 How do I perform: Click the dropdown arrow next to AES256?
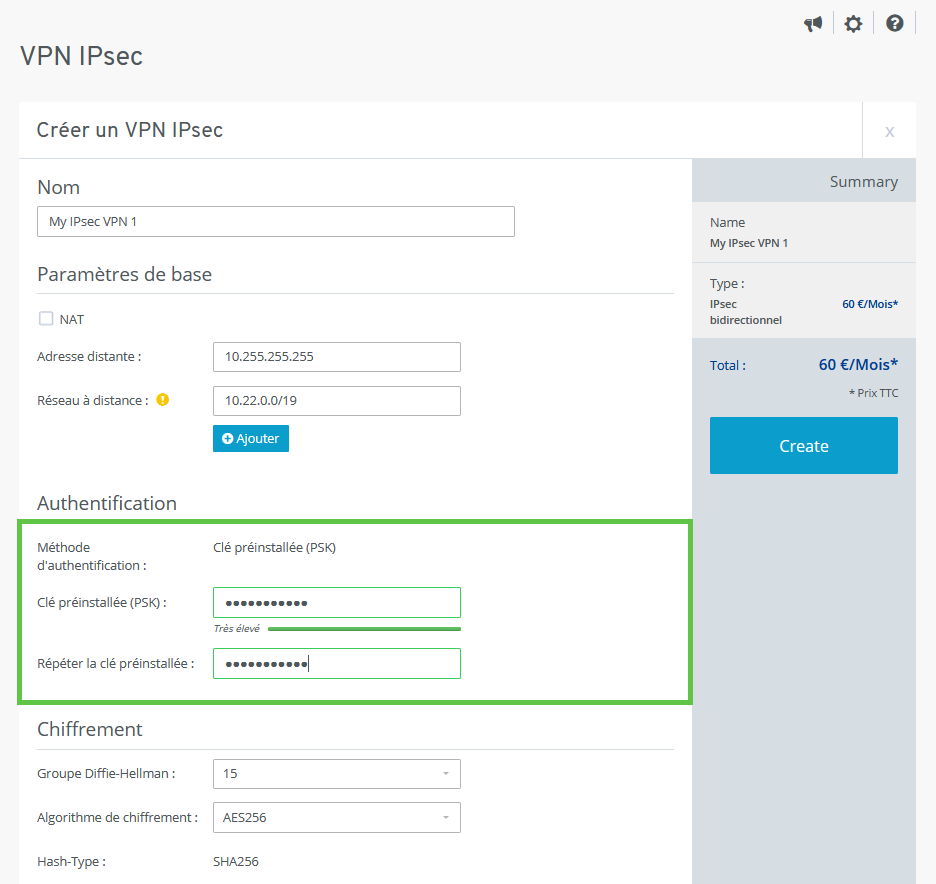444,818
